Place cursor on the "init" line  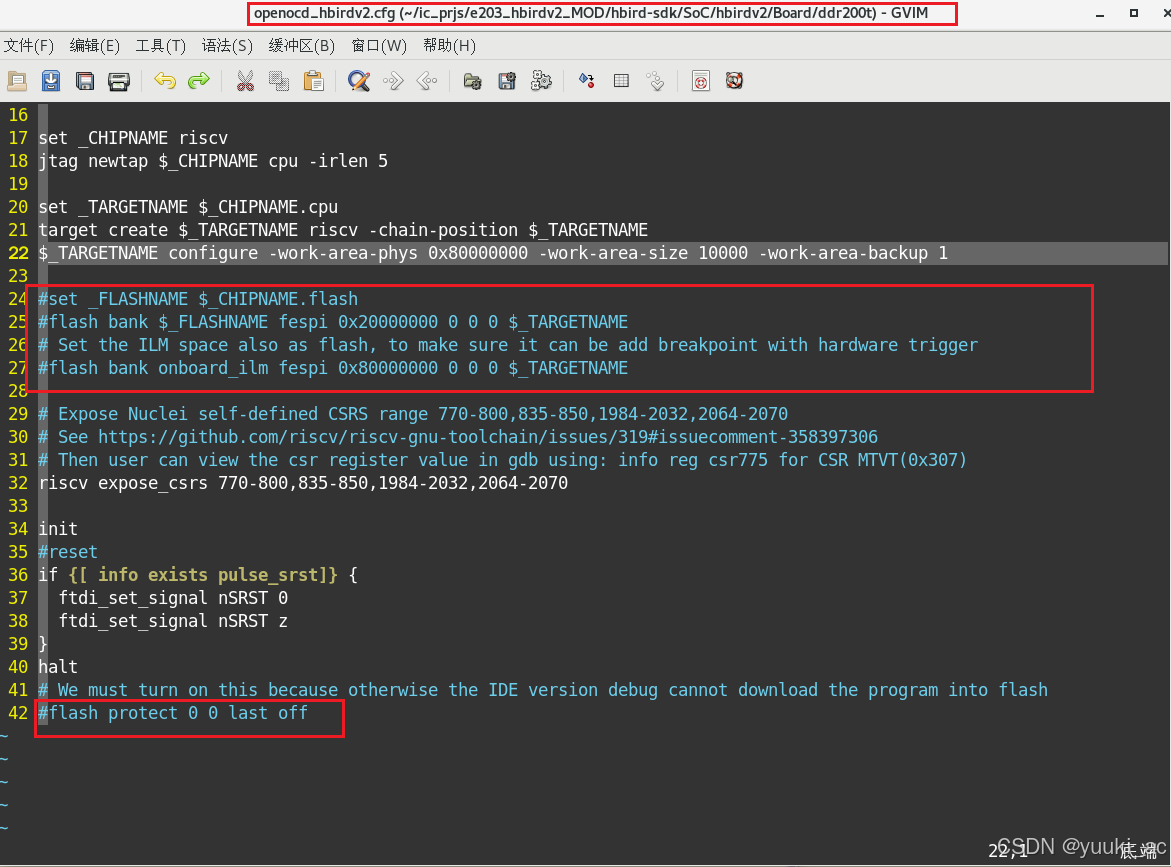click(x=58, y=529)
